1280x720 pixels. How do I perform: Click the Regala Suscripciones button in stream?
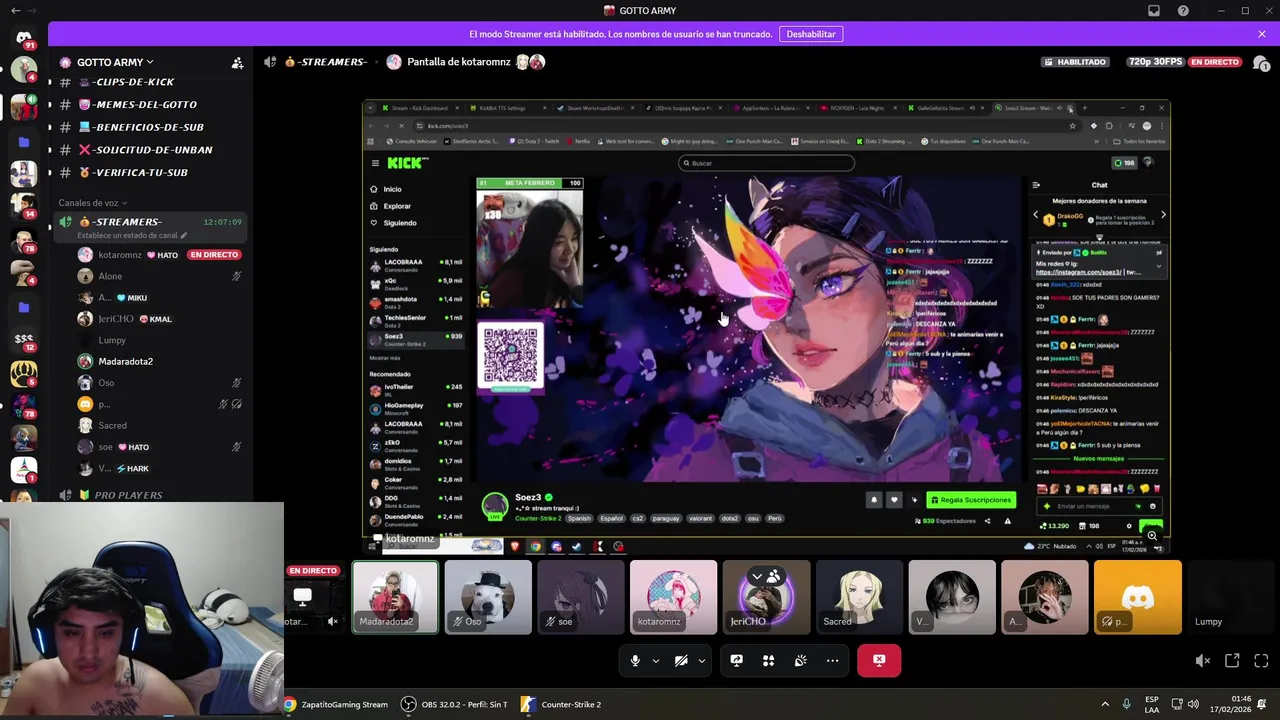pyautogui.click(x=971, y=500)
